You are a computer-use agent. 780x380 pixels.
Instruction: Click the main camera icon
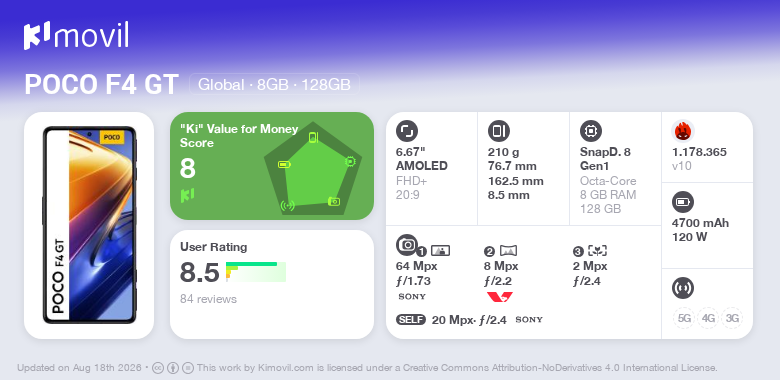point(407,245)
